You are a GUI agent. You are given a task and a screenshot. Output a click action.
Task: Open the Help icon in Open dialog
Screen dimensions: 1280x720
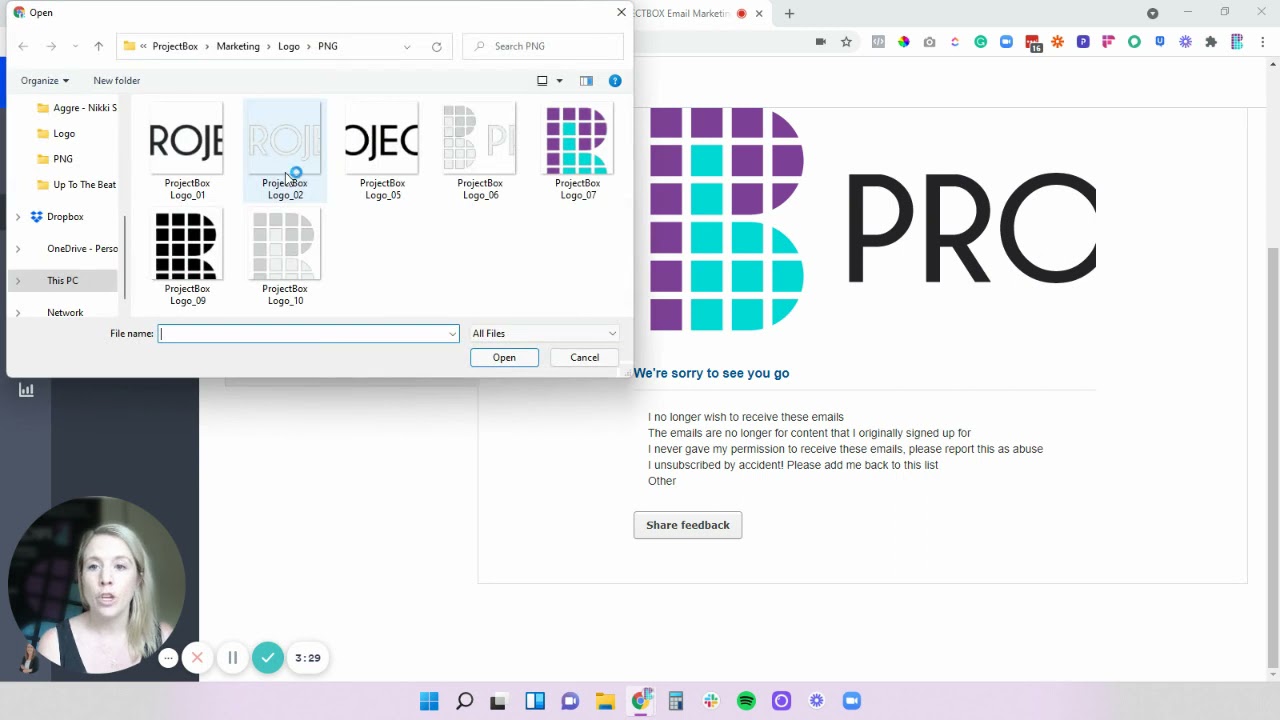coord(615,81)
